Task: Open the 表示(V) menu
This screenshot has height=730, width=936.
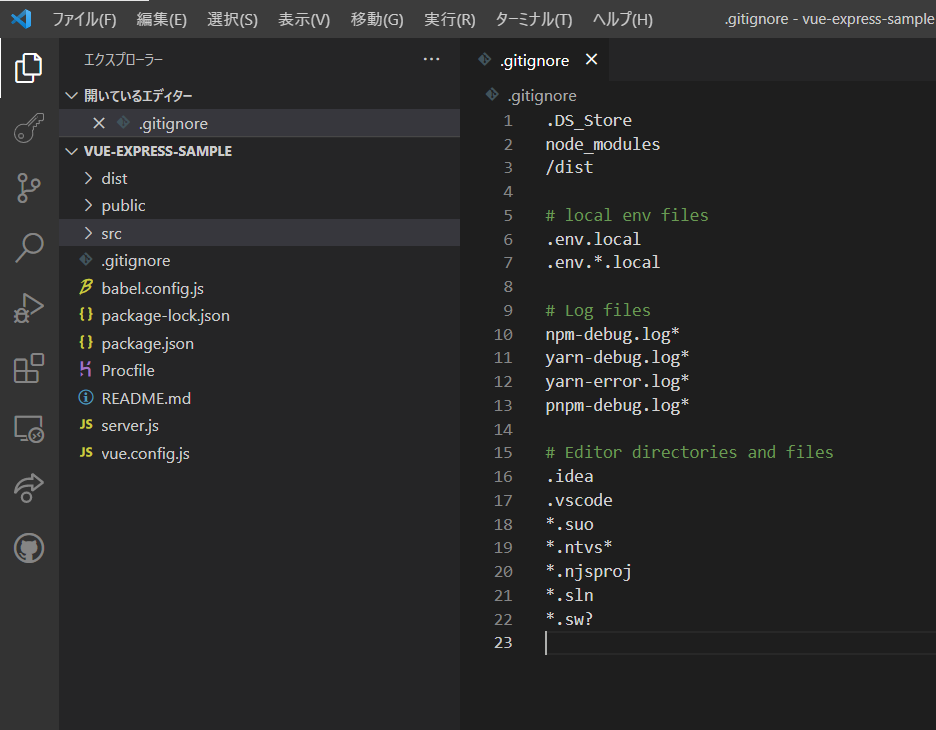Action: coord(304,20)
